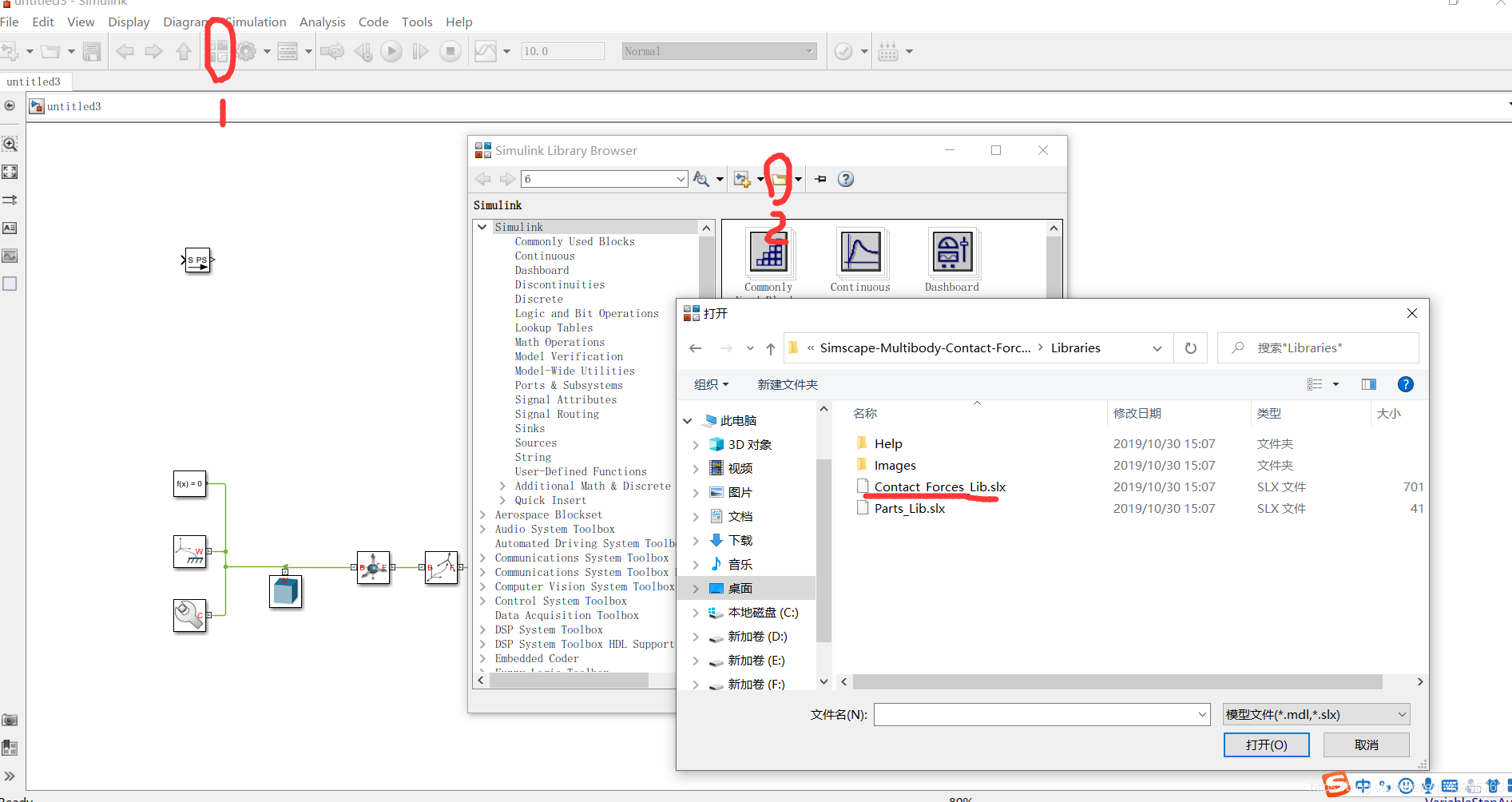
Task: Toggle the preview pane icon in Open dialog
Action: [1369, 384]
